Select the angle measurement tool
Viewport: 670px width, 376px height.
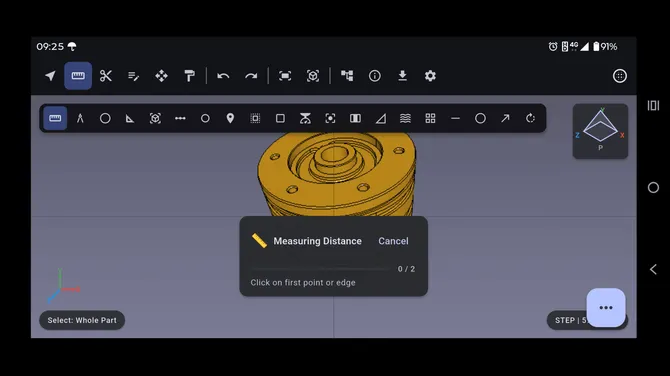pyautogui.click(x=130, y=118)
